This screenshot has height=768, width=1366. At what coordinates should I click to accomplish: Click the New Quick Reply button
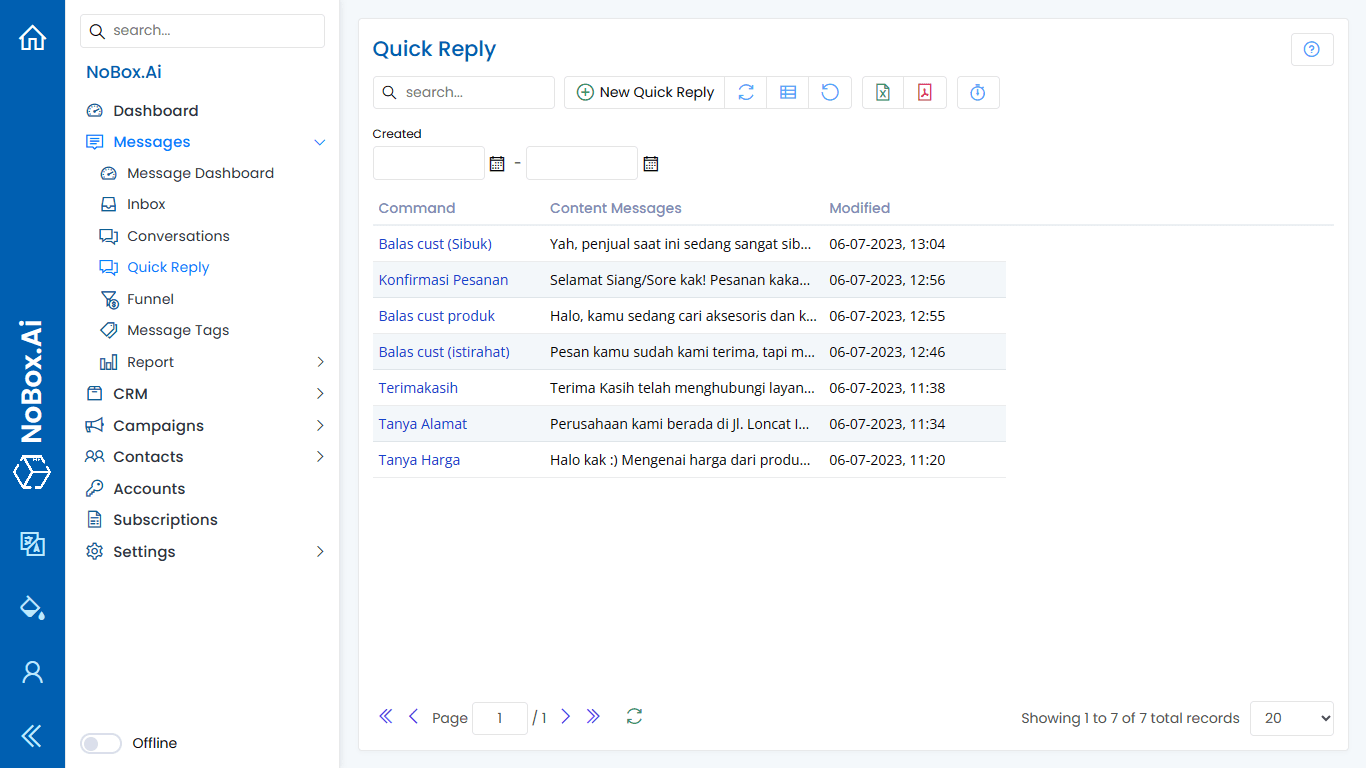point(644,92)
